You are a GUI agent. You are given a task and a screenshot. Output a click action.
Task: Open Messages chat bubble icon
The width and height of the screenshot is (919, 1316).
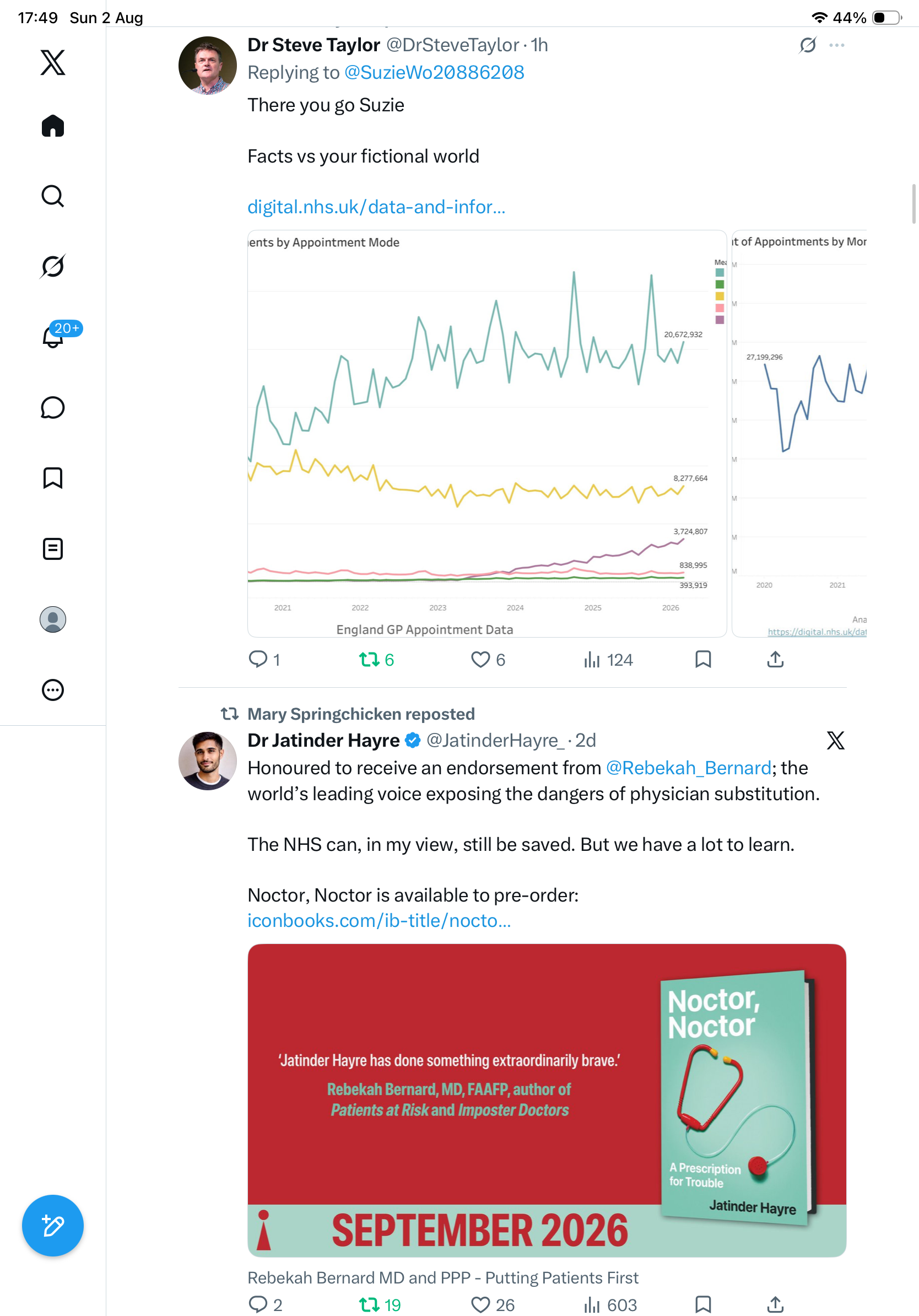pos(53,407)
